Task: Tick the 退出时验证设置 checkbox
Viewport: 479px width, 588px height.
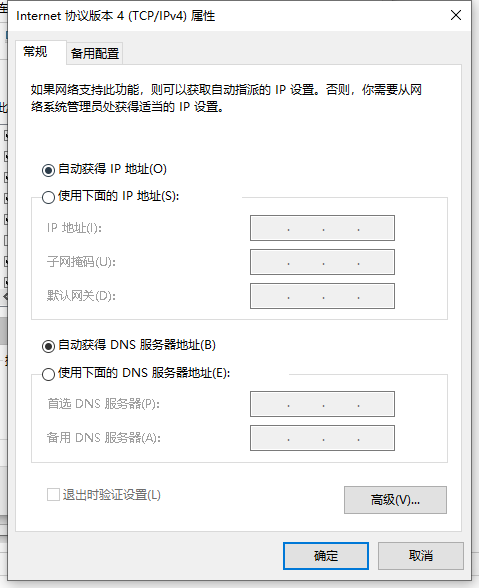Action: click(53, 495)
